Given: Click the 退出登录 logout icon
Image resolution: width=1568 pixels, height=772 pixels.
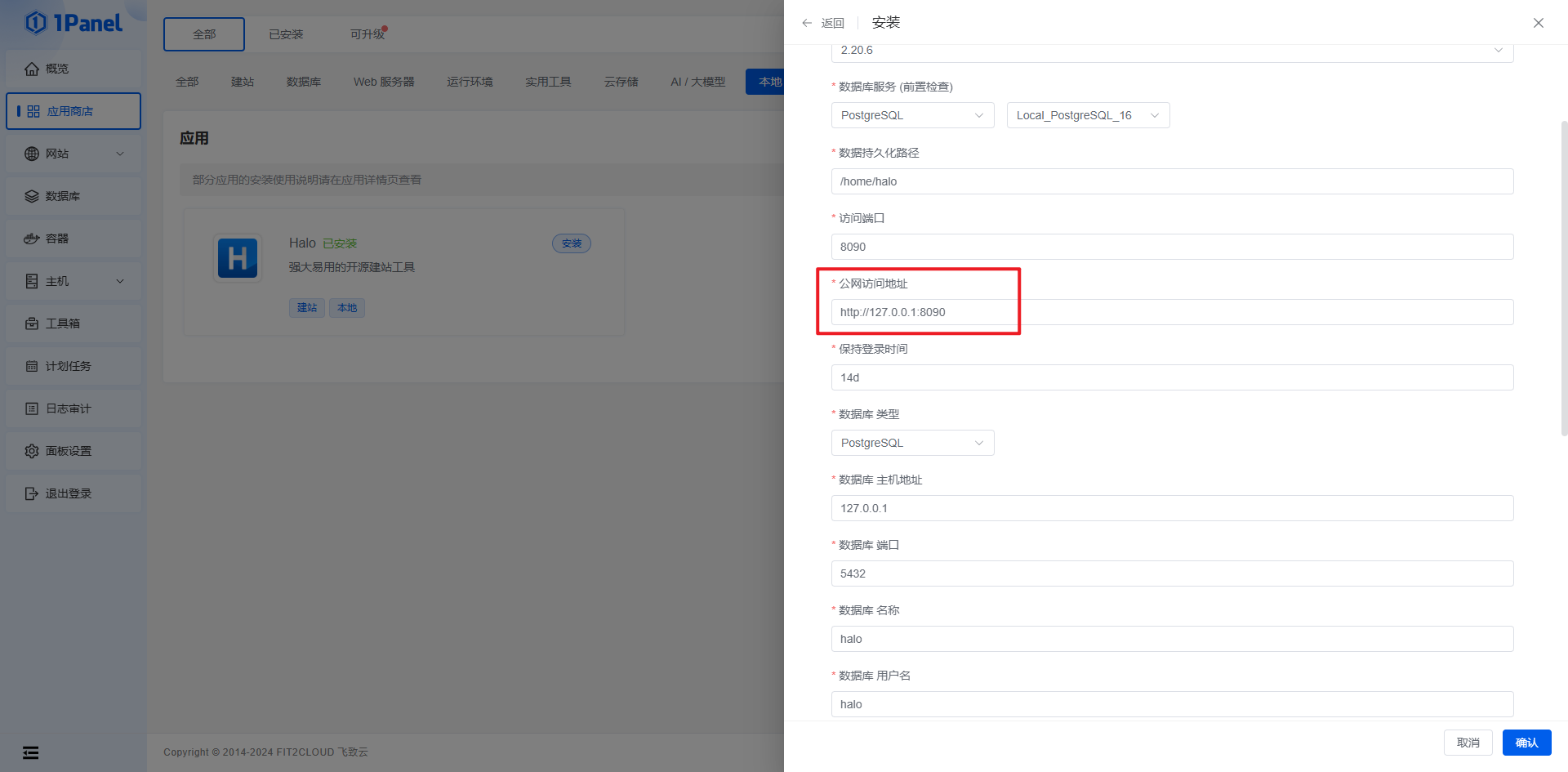Looking at the screenshot, I should (32, 493).
